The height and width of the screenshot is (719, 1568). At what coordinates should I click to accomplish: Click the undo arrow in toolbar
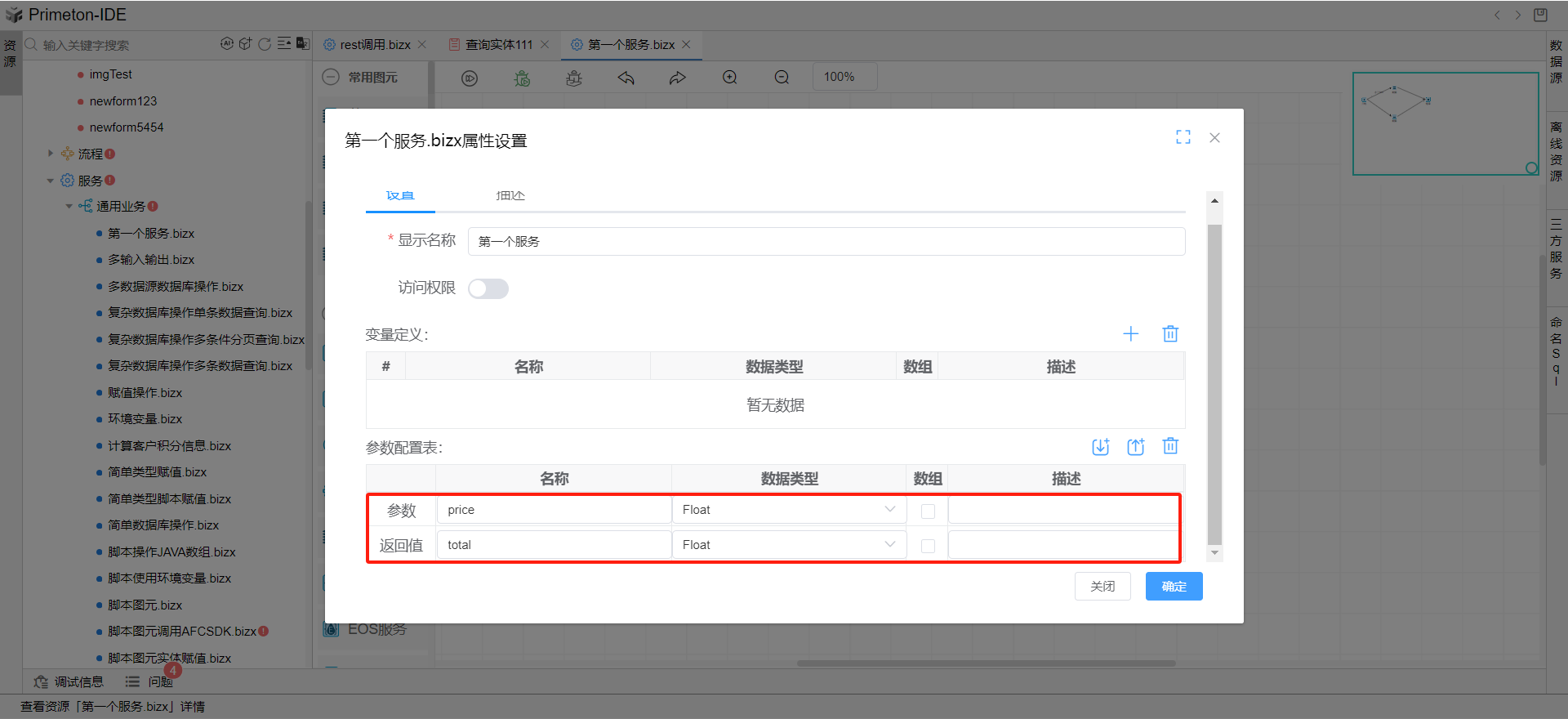tap(626, 78)
